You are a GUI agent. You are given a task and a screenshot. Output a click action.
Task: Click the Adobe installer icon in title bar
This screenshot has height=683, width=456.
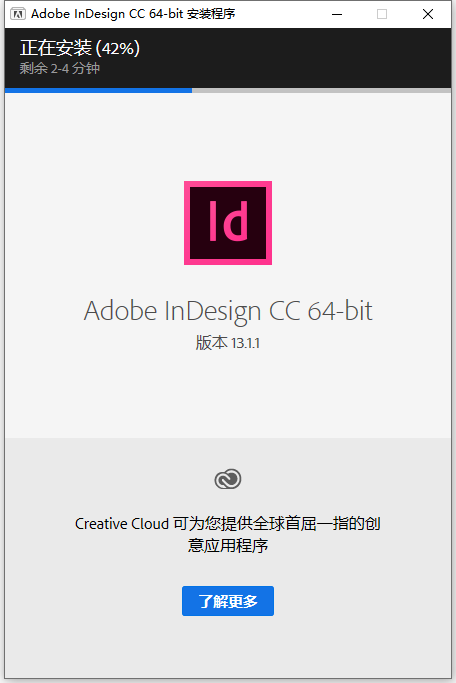click(18, 14)
